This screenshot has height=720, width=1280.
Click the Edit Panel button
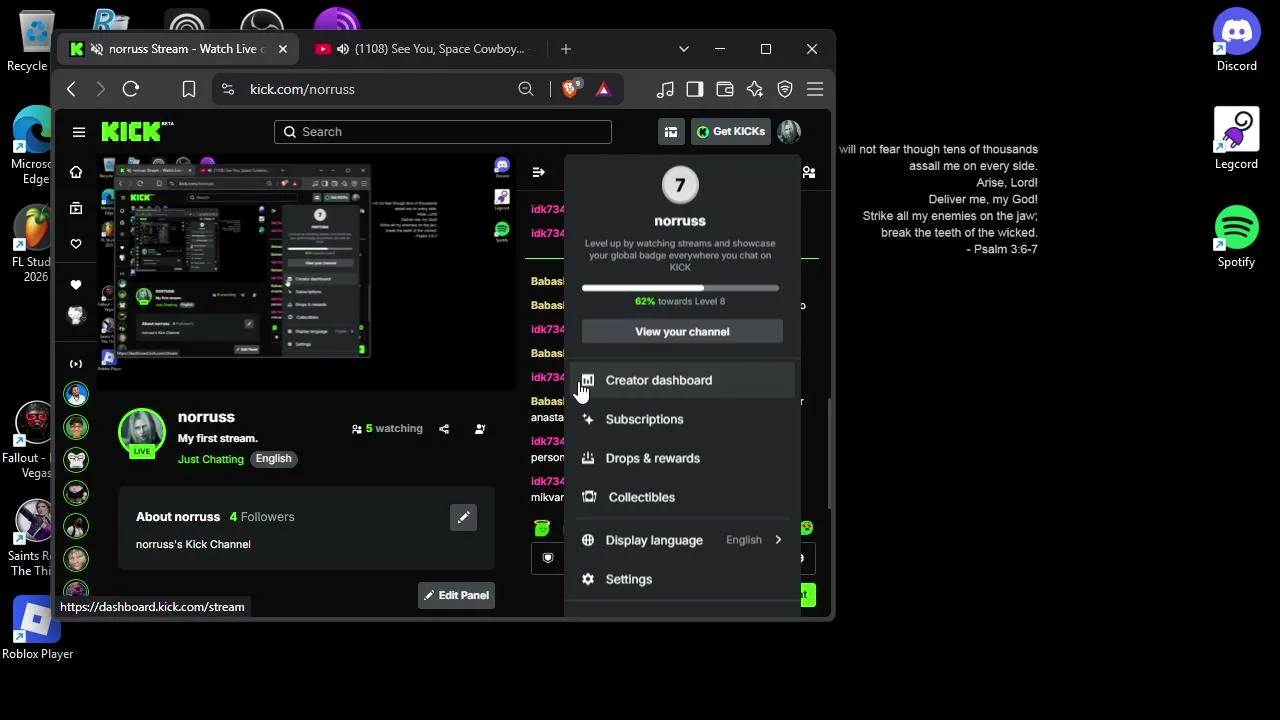pyautogui.click(x=456, y=595)
